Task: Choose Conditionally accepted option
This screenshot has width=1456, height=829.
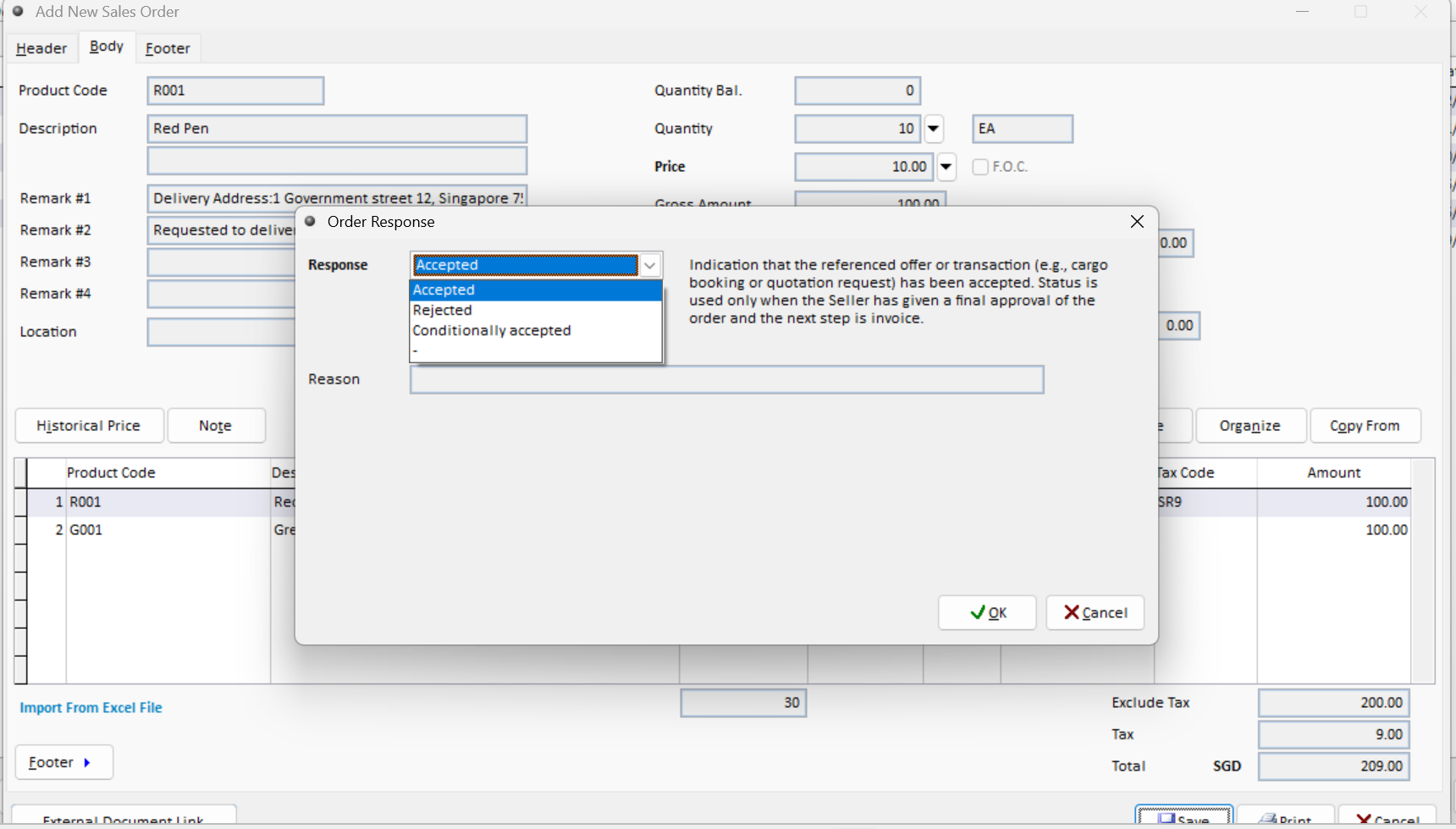Action: pyautogui.click(x=535, y=331)
